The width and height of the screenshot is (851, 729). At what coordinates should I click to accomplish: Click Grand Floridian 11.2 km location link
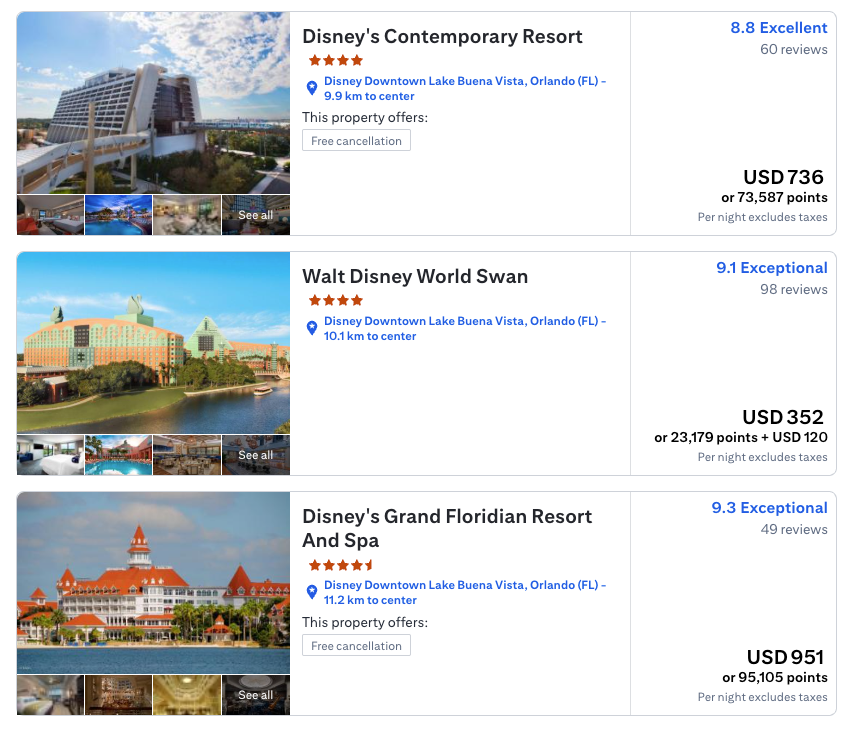point(464,593)
